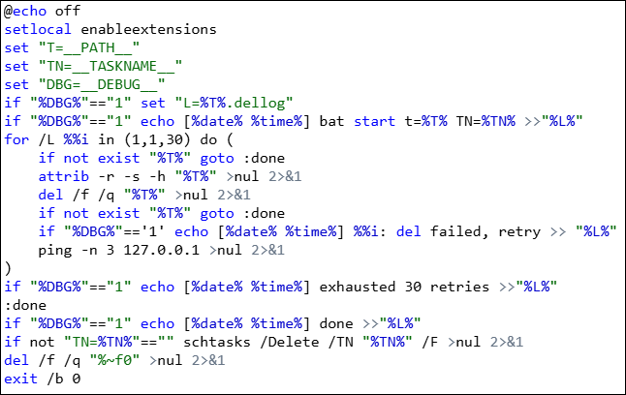Click the "exhausted 30 retries" text

tap(404, 287)
